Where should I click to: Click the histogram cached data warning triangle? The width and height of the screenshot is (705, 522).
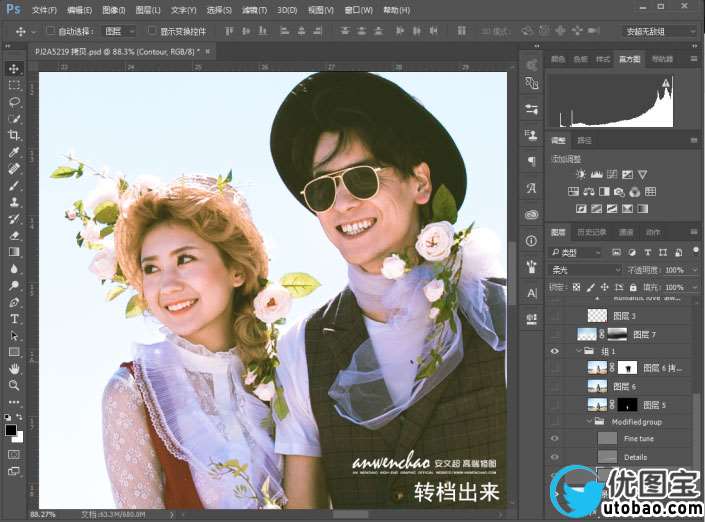[665, 83]
